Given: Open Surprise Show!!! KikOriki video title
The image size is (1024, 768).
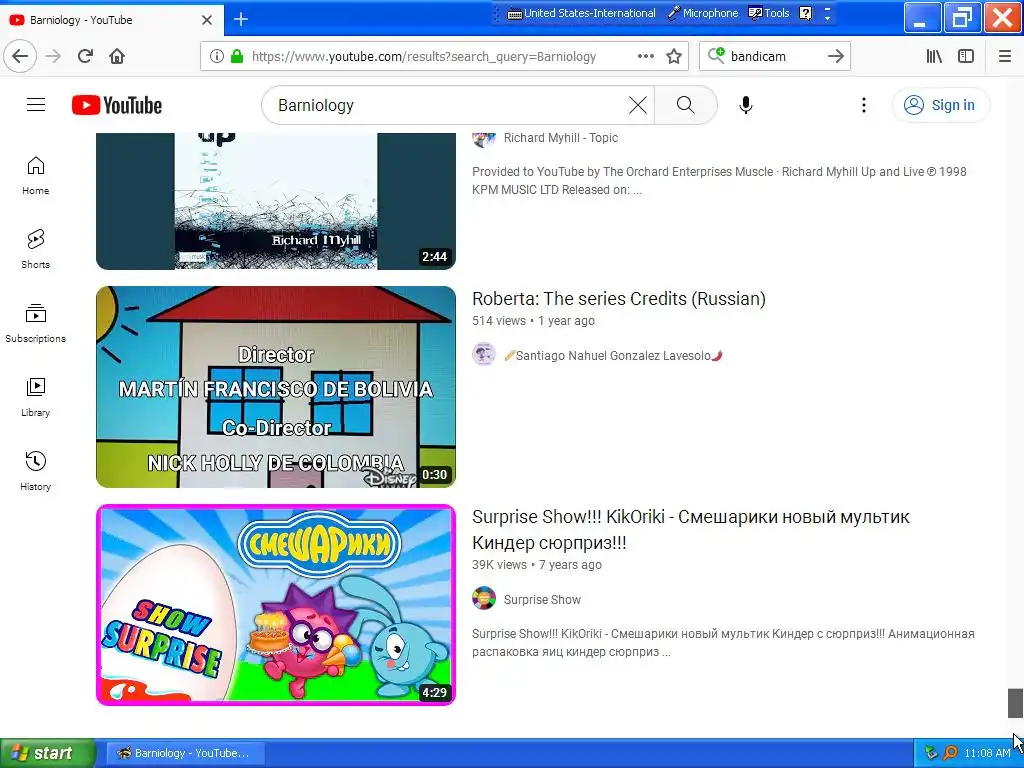Looking at the screenshot, I should coord(691,530).
